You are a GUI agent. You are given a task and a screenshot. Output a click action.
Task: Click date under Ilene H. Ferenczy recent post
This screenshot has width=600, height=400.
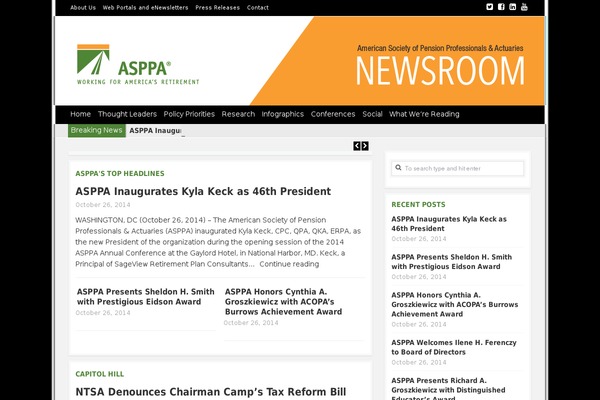pyautogui.click(x=419, y=362)
